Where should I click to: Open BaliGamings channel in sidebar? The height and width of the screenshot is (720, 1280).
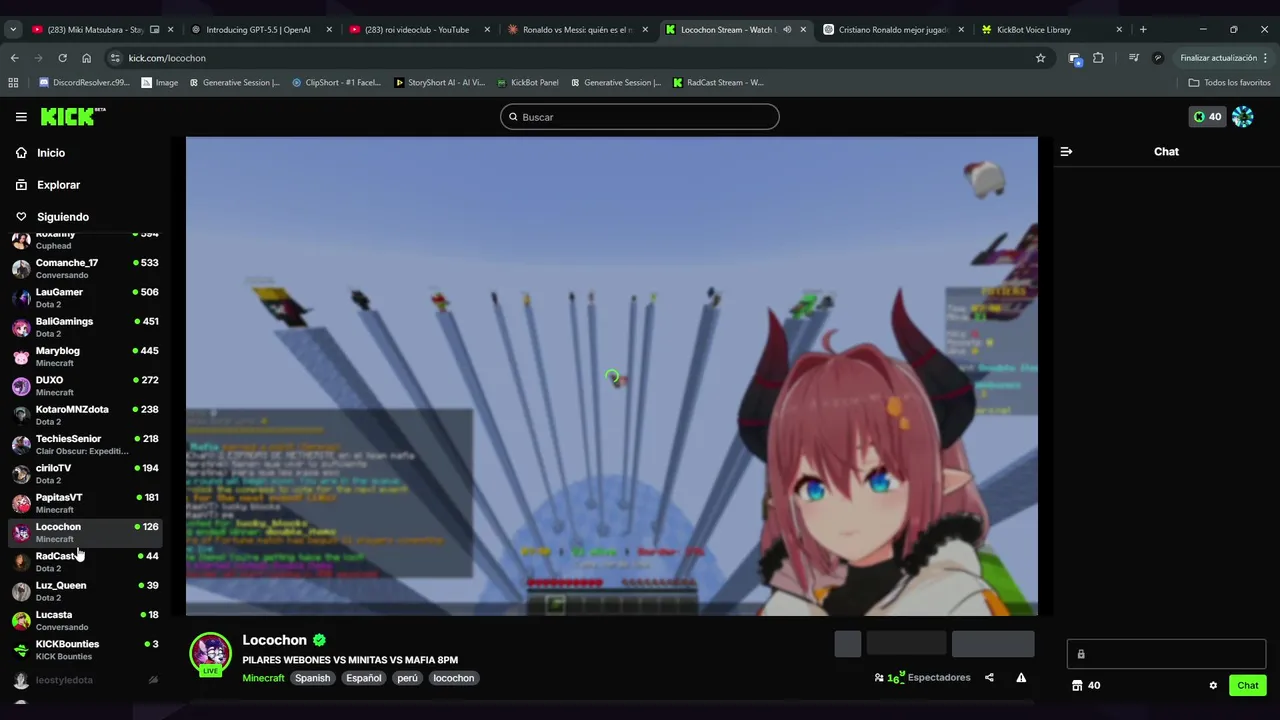click(85, 327)
